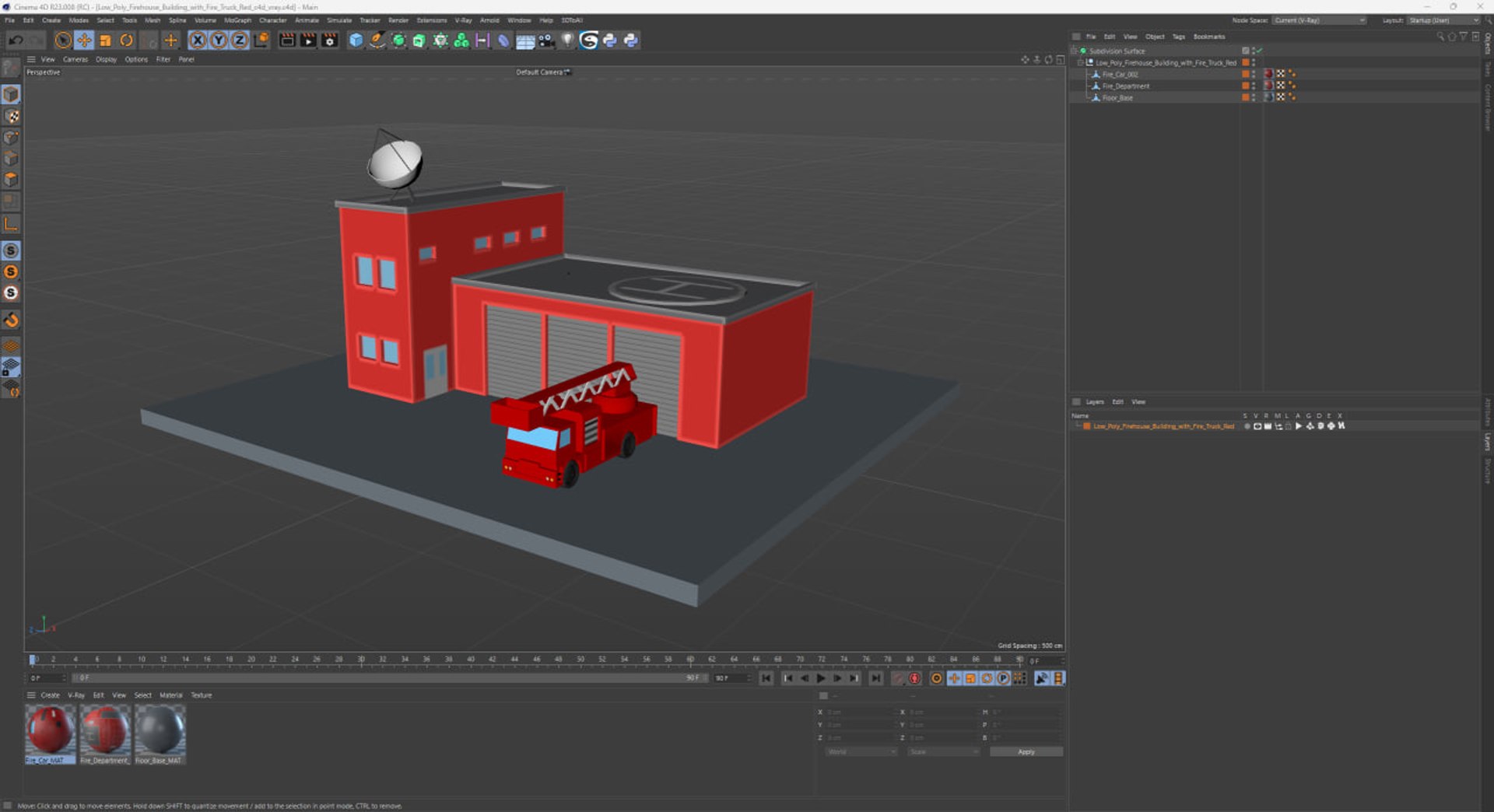Go to start of animation

click(x=766, y=679)
